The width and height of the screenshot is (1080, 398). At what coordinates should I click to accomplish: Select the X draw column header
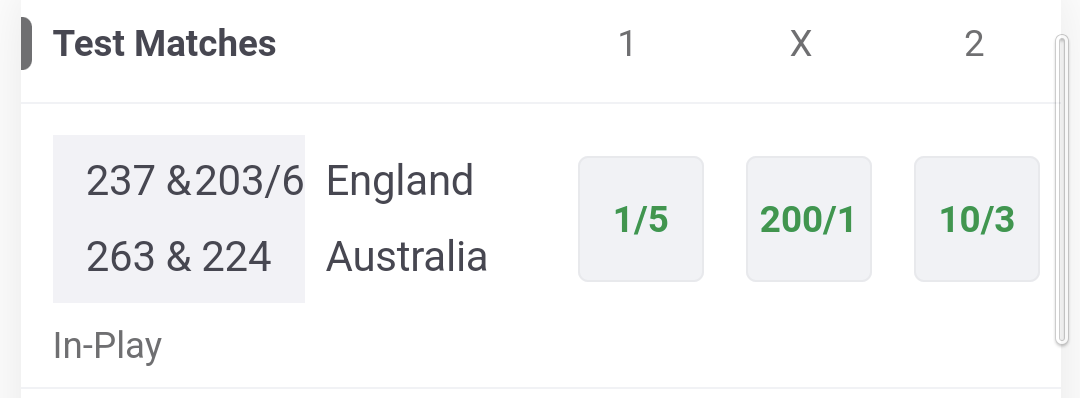point(800,44)
